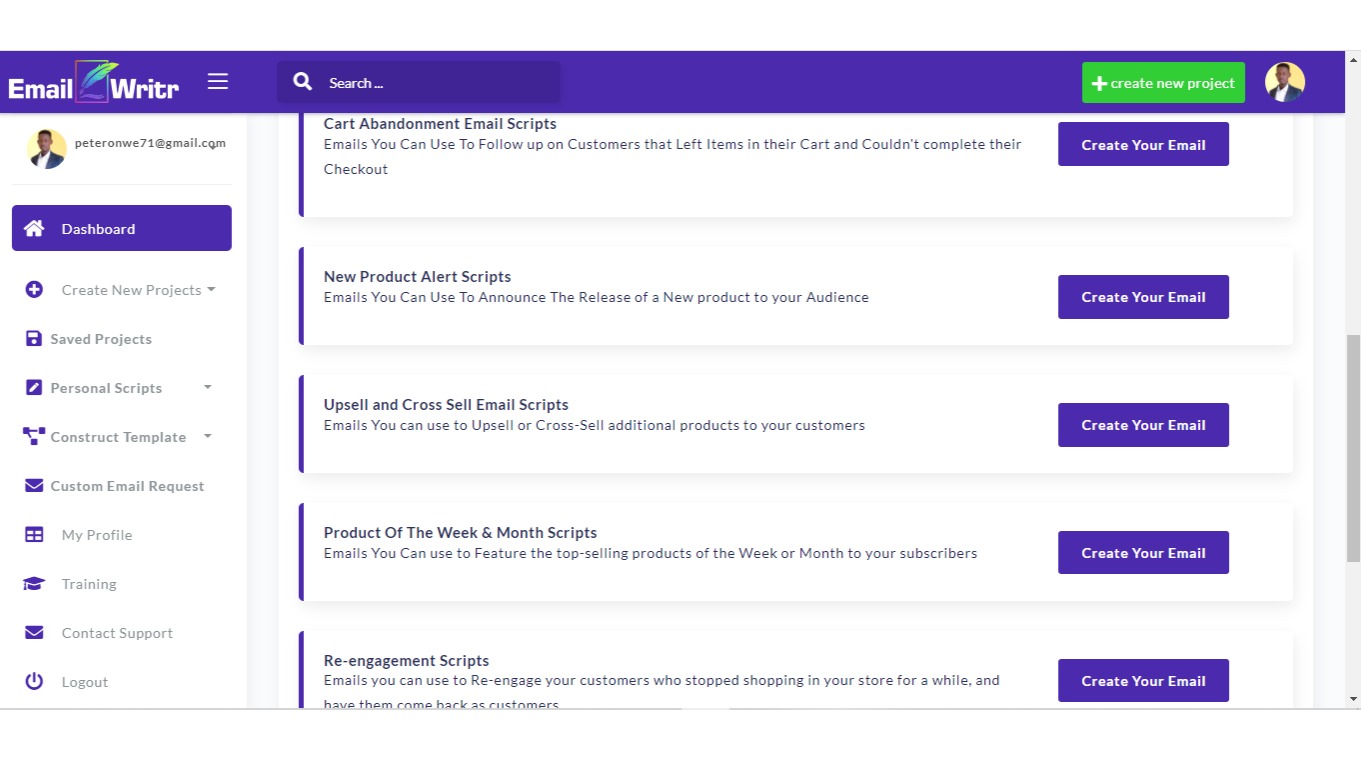Viewport: 1361px width, 766px height.
Task: Open the Dashboard menu item
Action: coord(122,228)
